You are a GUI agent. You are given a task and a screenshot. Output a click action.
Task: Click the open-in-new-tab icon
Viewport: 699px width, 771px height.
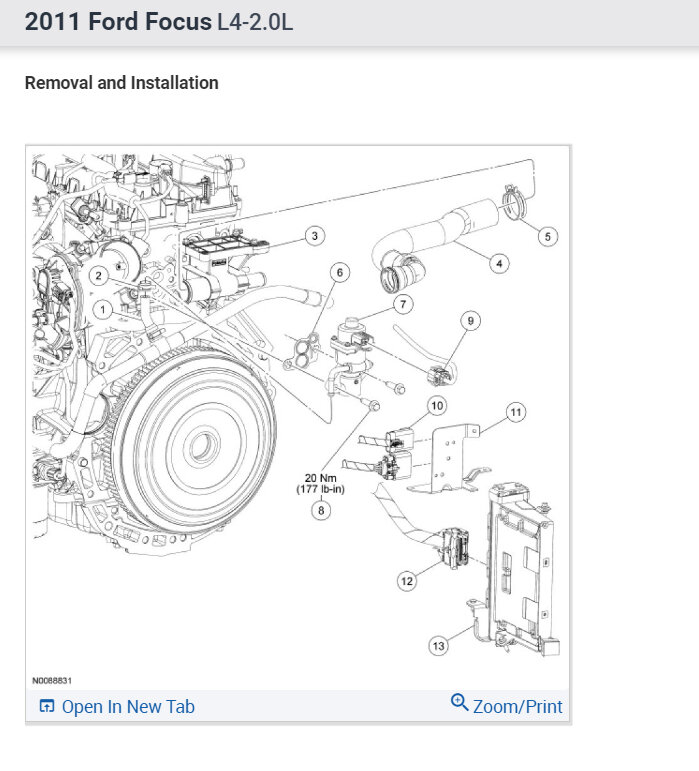click(x=47, y=706)
